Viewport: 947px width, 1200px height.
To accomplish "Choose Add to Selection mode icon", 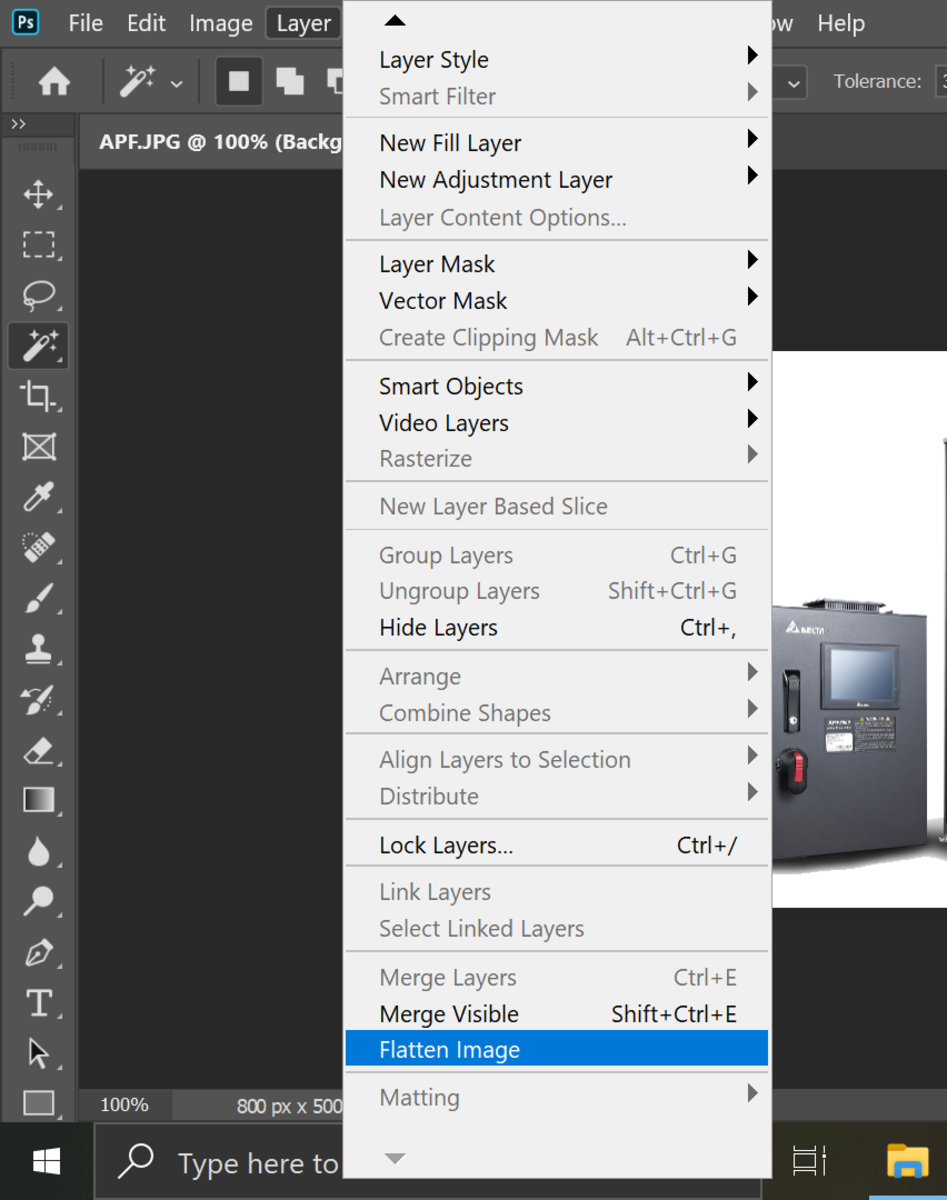I will (290, 82).
